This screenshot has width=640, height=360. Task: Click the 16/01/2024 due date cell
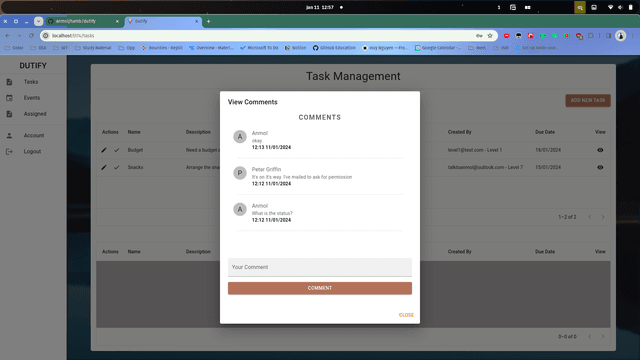(548, 150)
